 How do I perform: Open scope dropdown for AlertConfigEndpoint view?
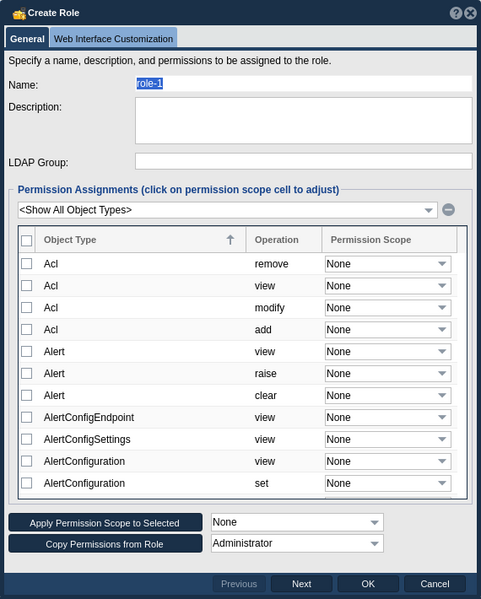point(388,418)
